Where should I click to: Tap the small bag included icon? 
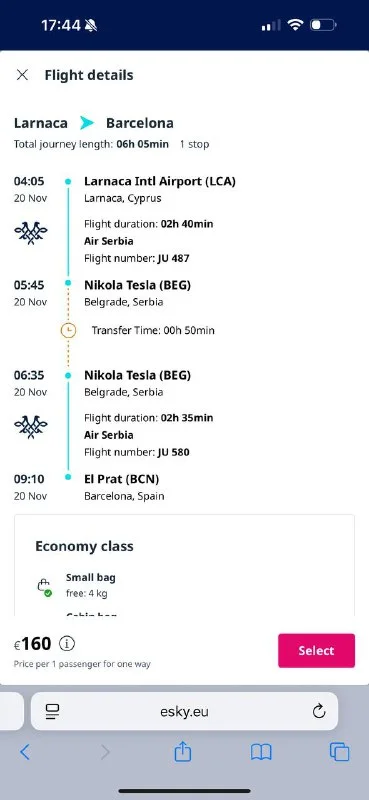(x=44, y=587)
